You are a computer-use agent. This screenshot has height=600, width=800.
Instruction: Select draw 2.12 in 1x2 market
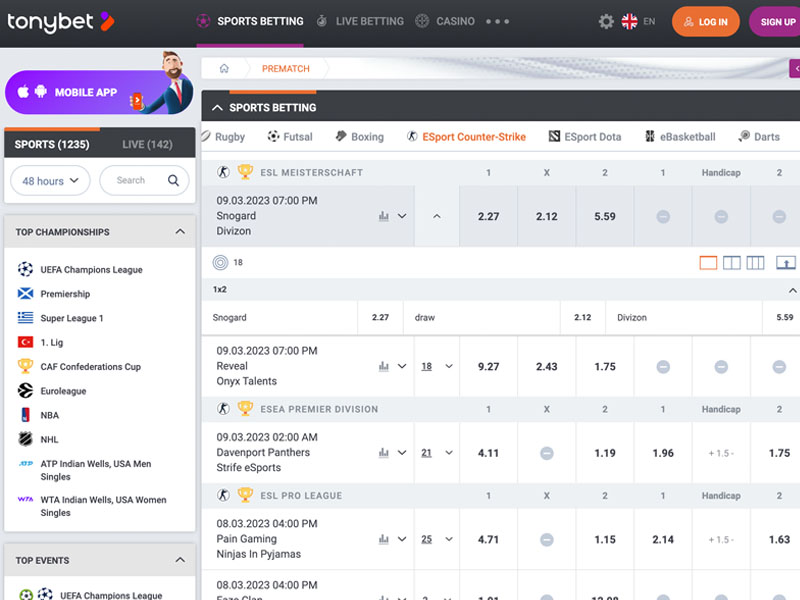[x=583, y=317]
